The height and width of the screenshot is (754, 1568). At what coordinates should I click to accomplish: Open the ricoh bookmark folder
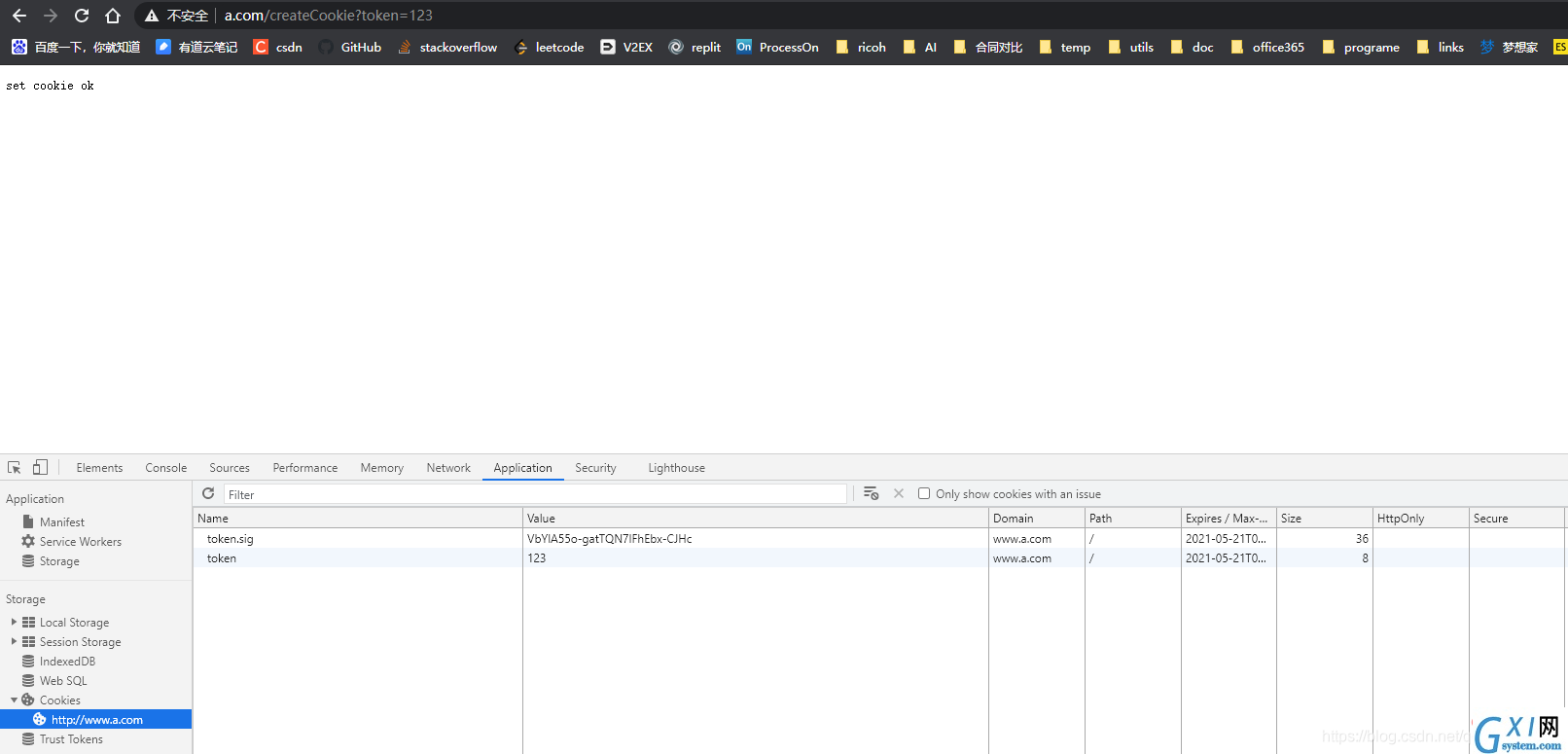click(862, 47)
